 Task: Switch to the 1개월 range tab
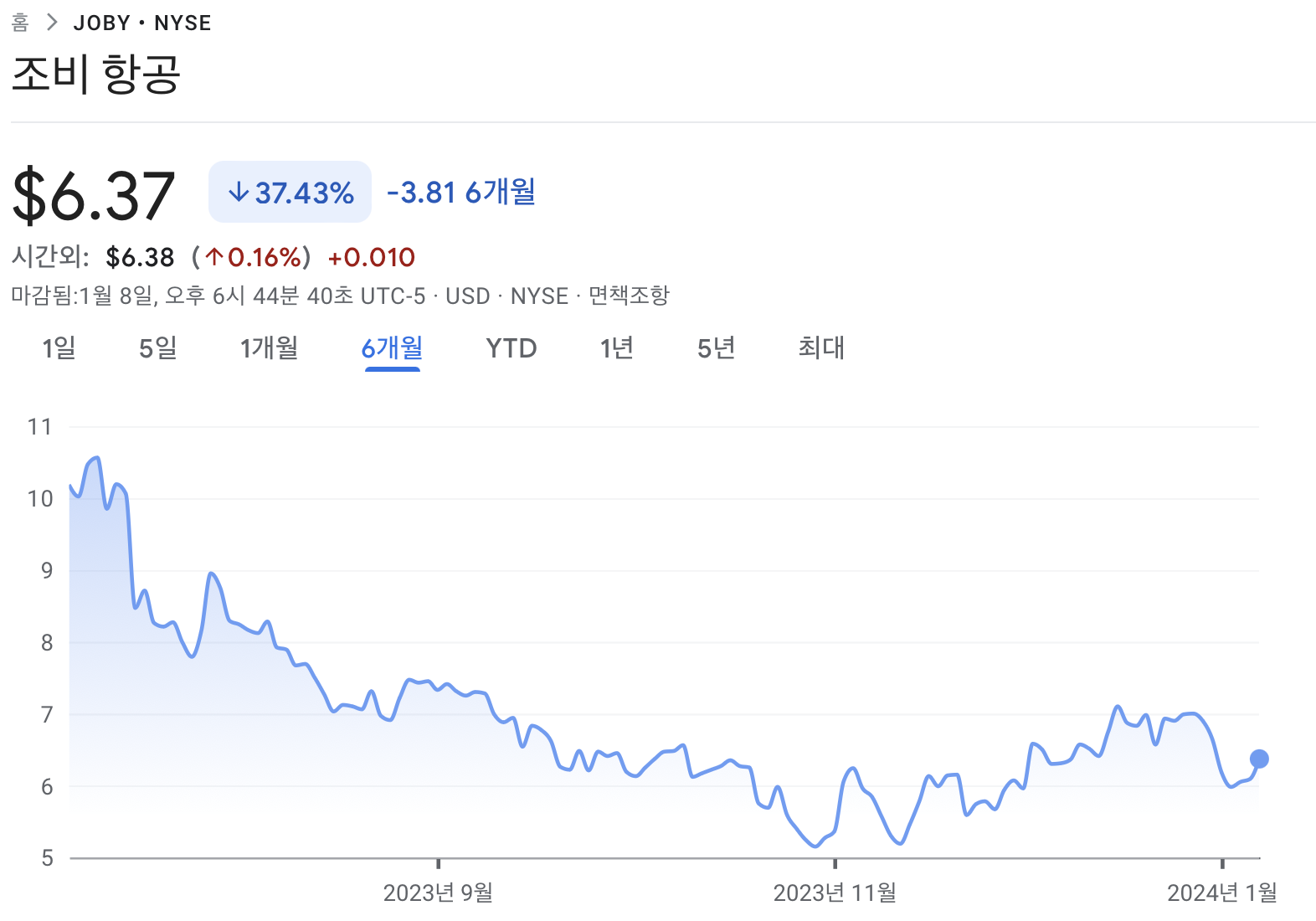(x=269, y=347)
